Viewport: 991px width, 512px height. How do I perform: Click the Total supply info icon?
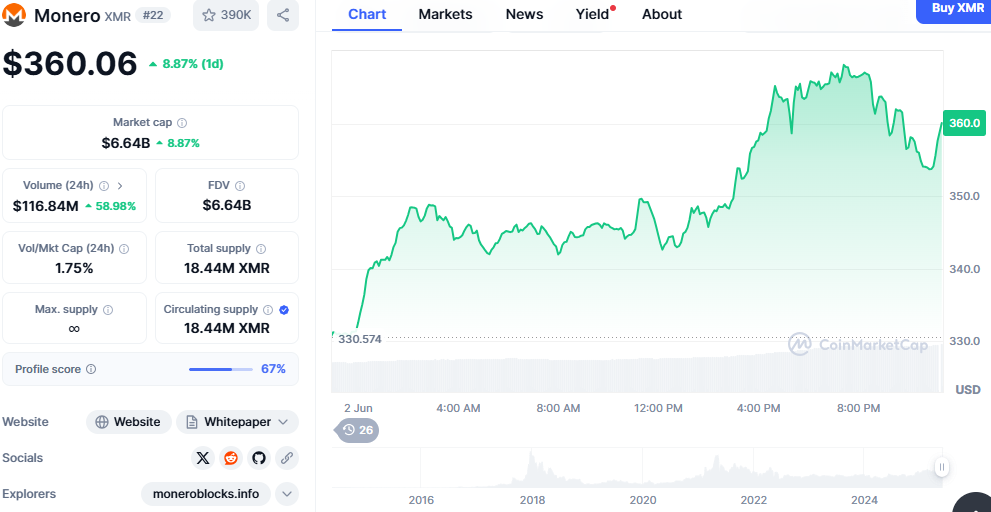[x=261, y=248]
